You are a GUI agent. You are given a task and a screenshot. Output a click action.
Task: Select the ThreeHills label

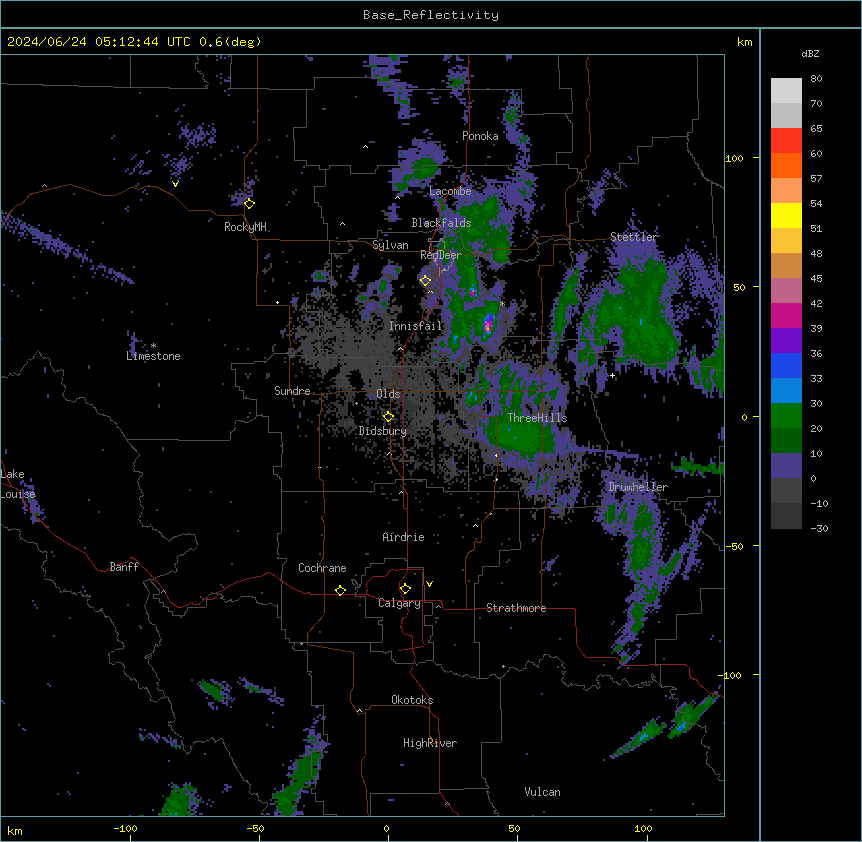pos(537,418)
